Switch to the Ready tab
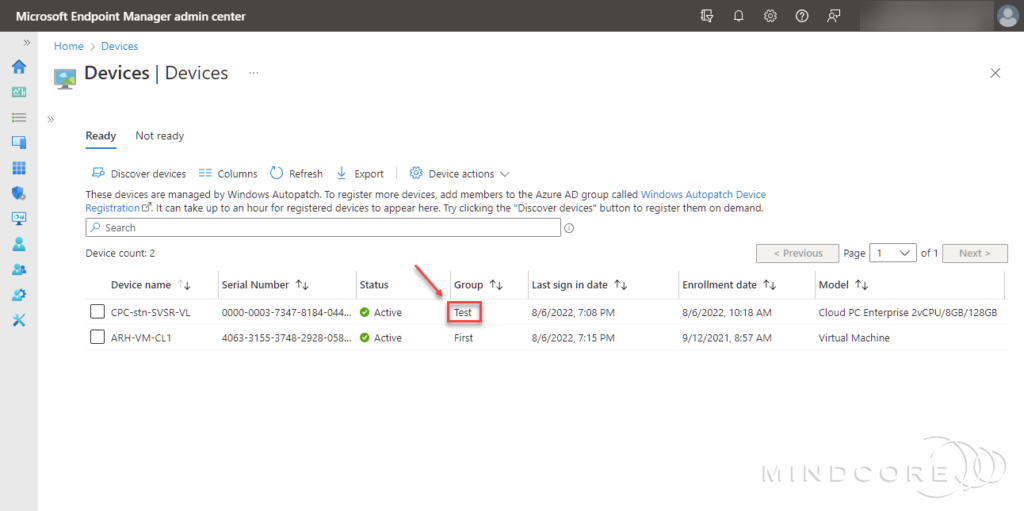The width and height of the screenshot is (1024, 511). tap(100, 136)
